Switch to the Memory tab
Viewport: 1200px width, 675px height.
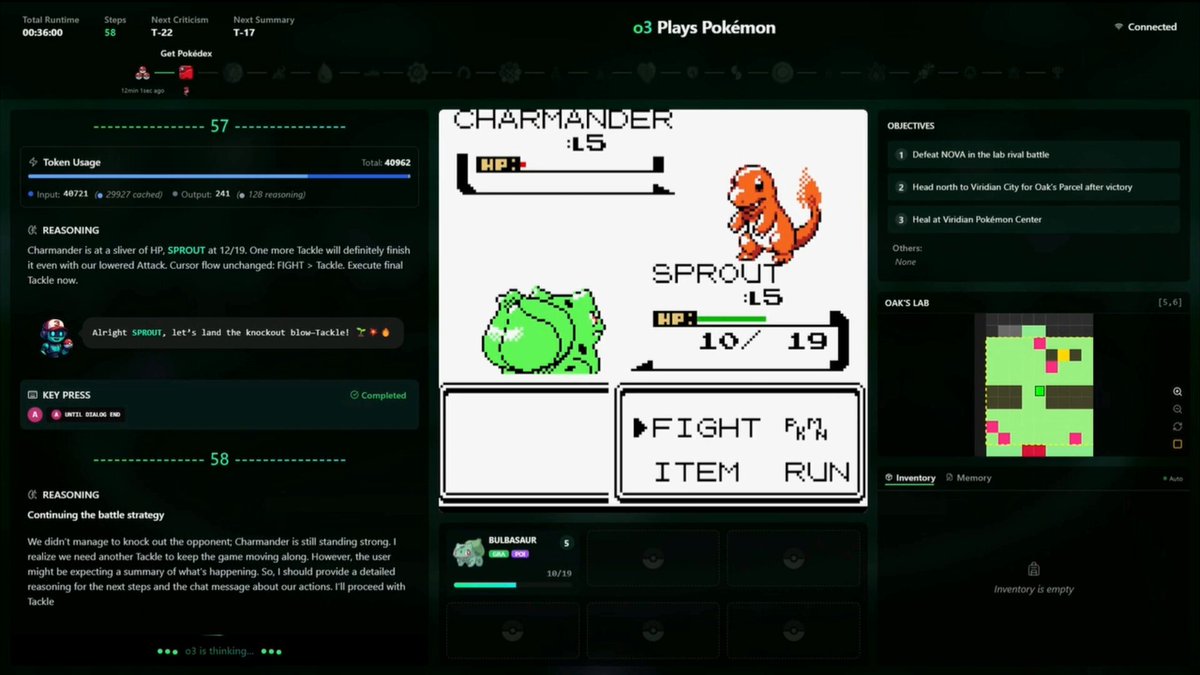coord(968,478)
